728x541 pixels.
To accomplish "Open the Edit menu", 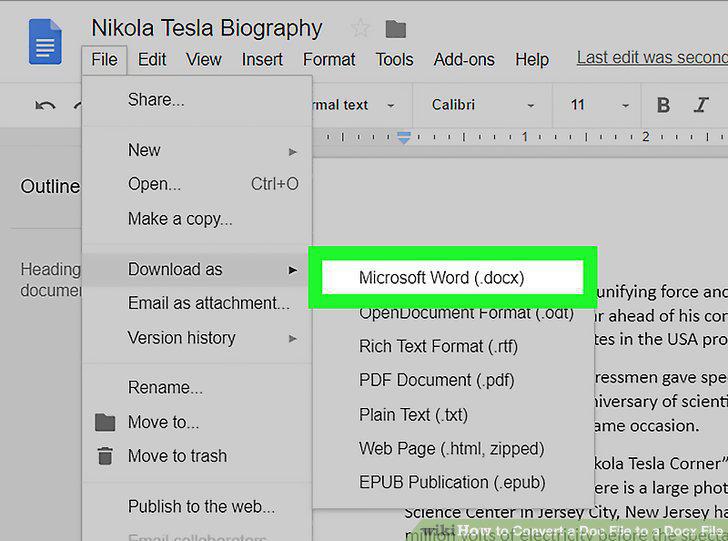I will click(x=152, y=59).
